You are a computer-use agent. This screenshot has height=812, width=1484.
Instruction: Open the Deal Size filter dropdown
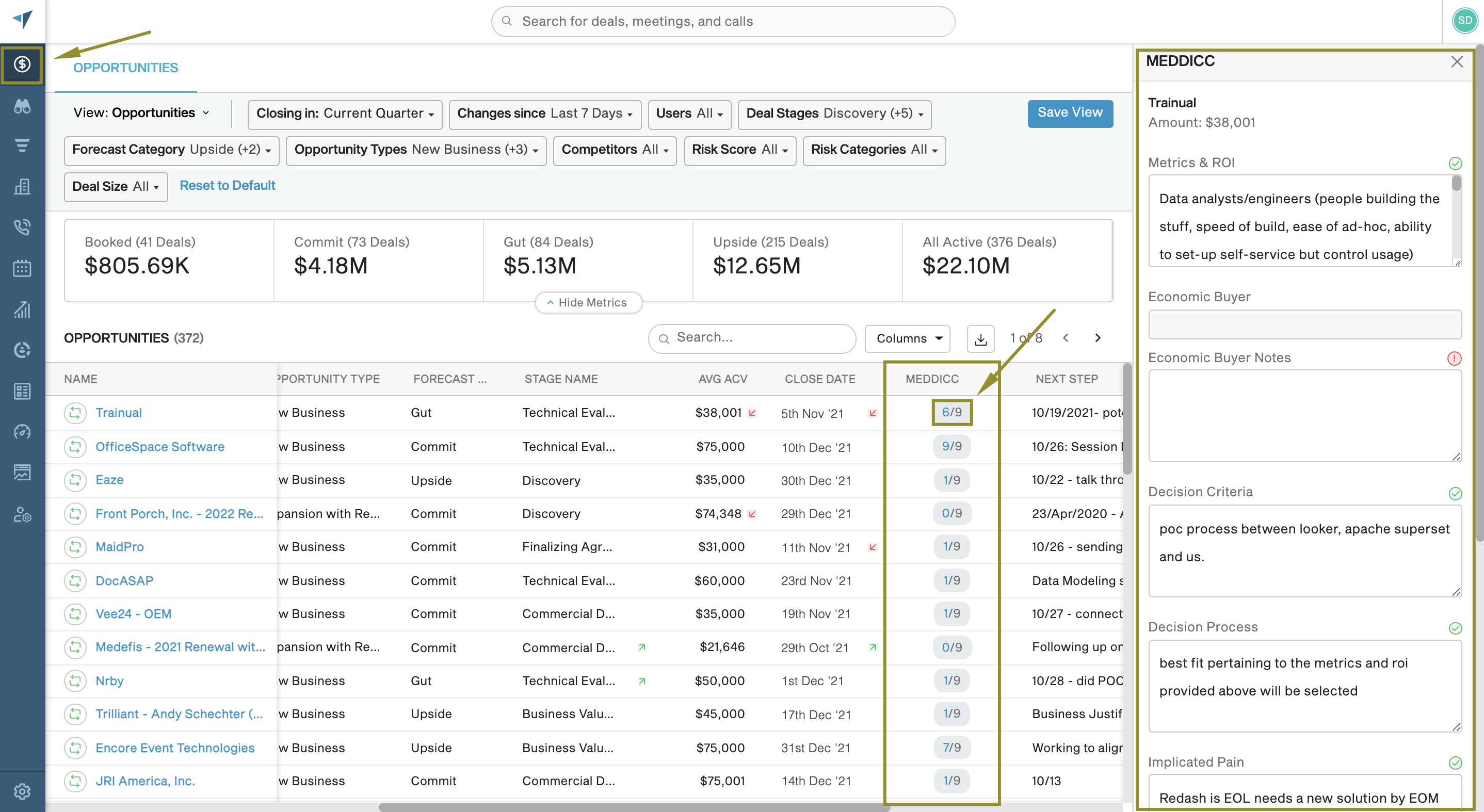[x=116, y=187]
